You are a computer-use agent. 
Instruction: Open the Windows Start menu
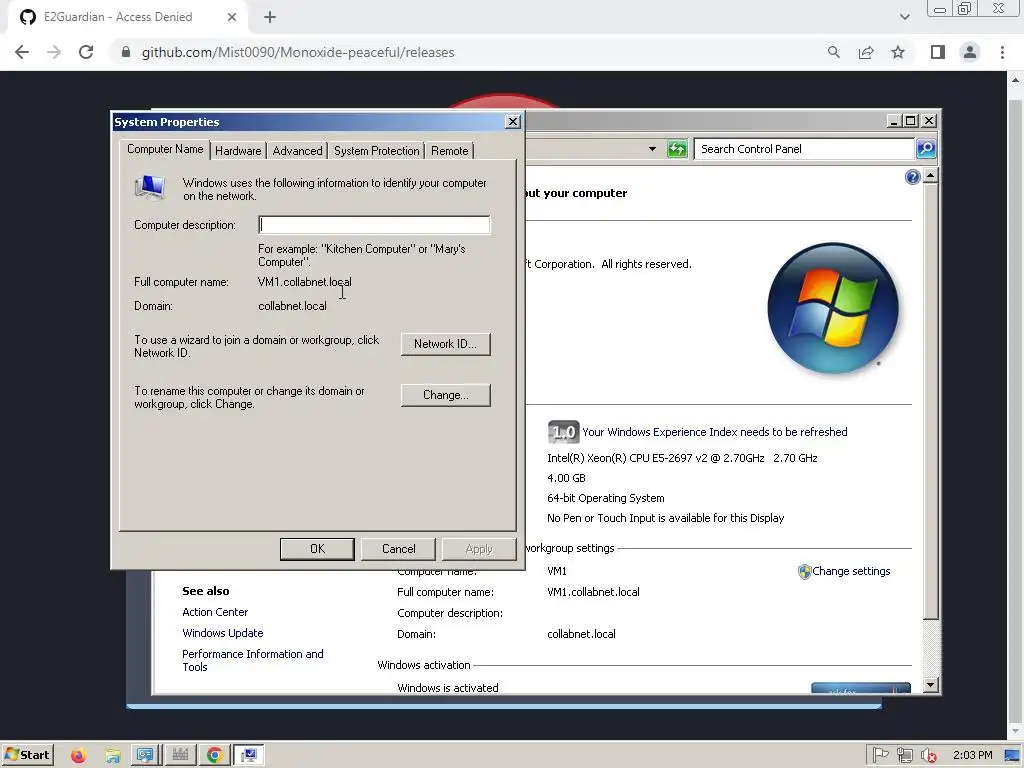(x=27, y=755)
